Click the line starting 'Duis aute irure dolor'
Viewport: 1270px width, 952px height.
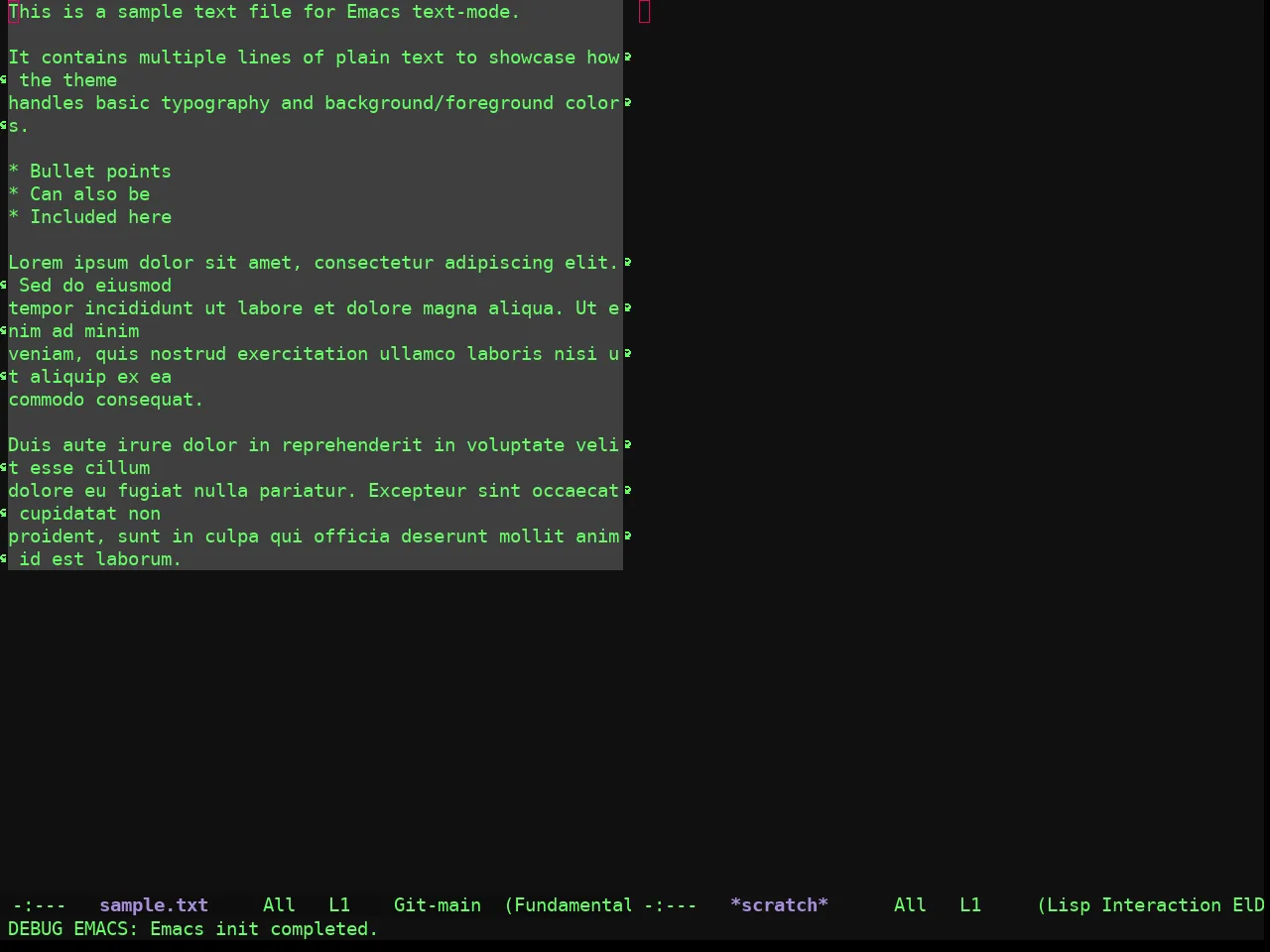click(314, 445)
